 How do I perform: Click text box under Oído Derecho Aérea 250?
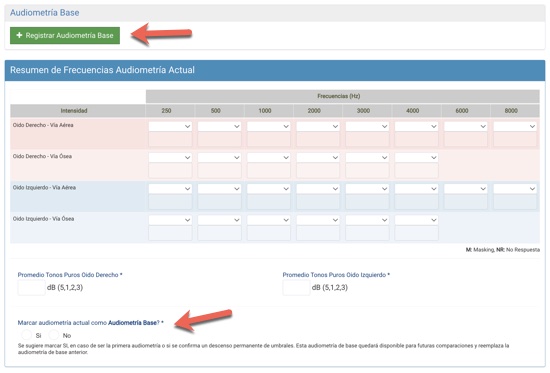[x=170, y=140]
